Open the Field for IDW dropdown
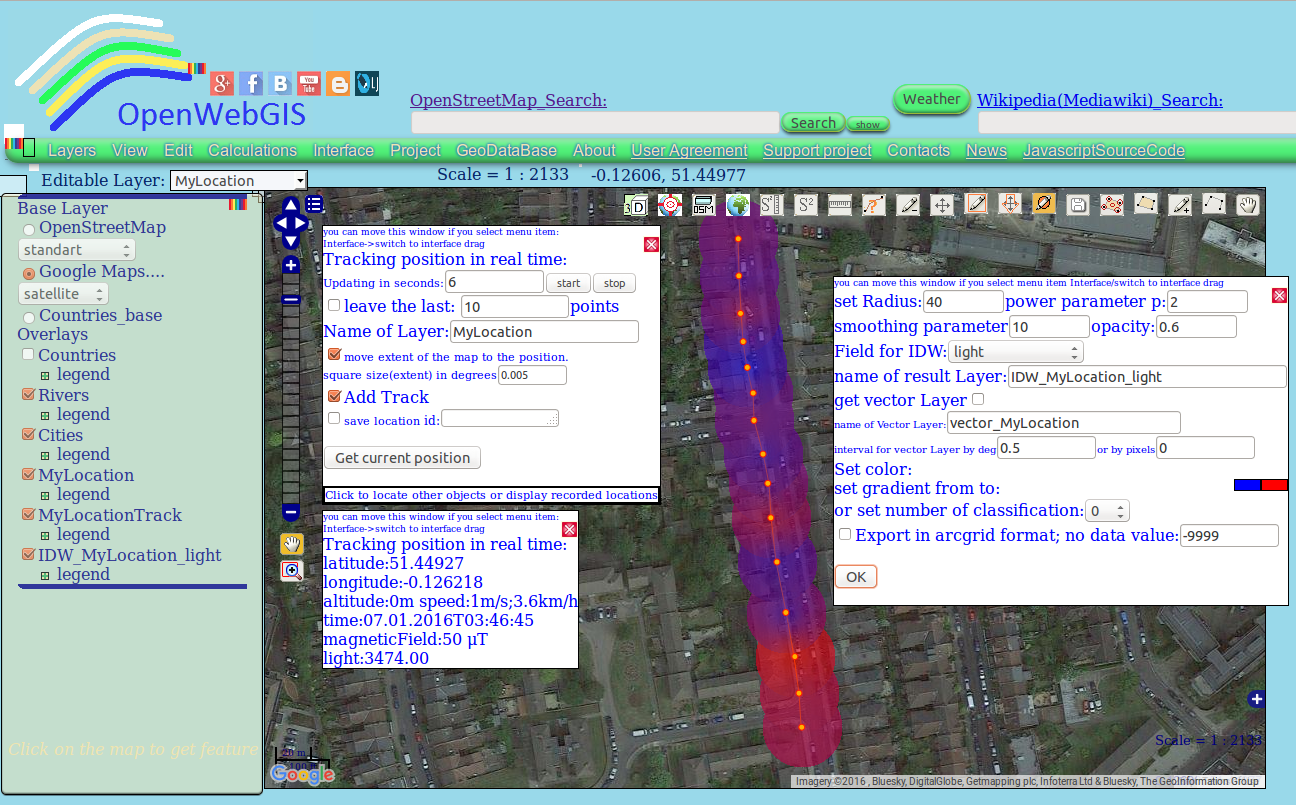The image size is (1296, 805). point(1016,352)
